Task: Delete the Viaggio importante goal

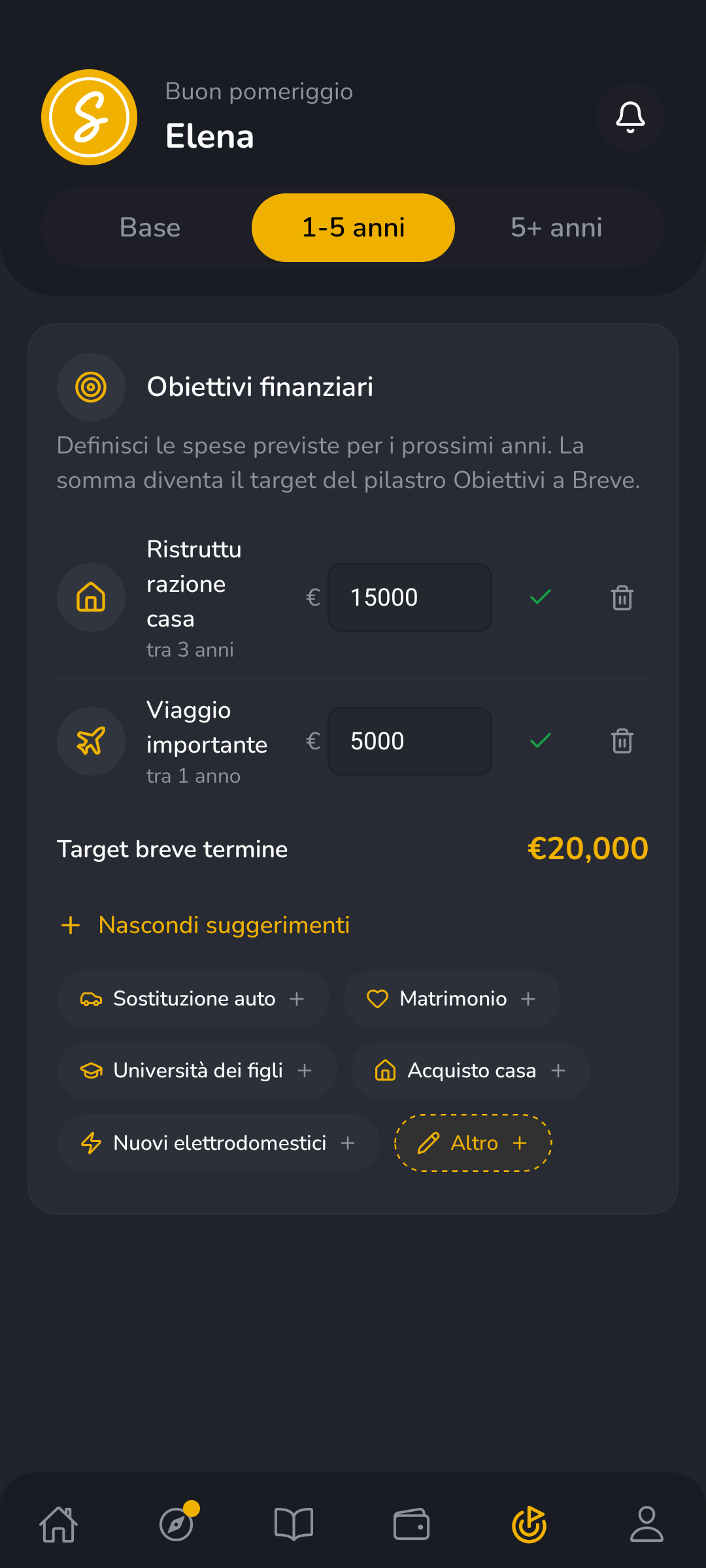Action: click(x=622, y=742)
